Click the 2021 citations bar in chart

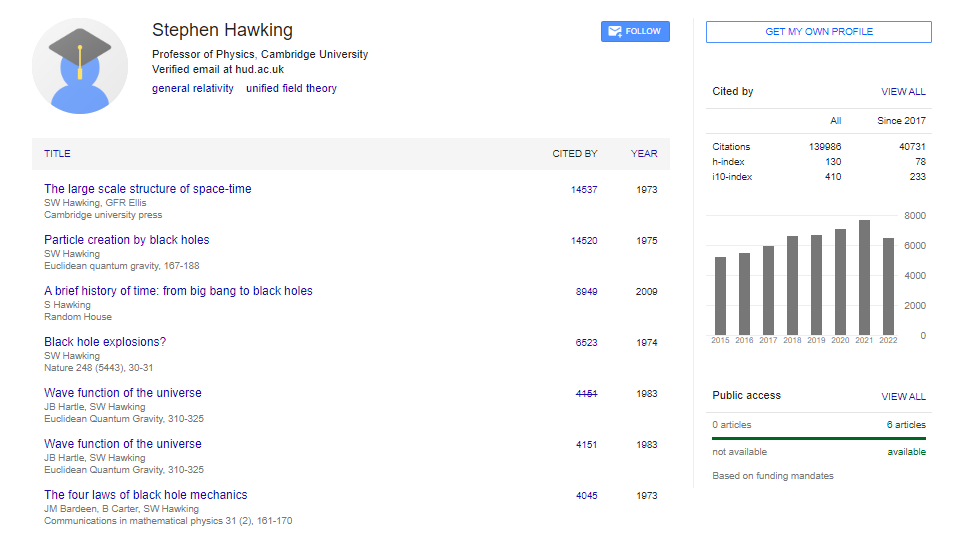coord(864,278)
